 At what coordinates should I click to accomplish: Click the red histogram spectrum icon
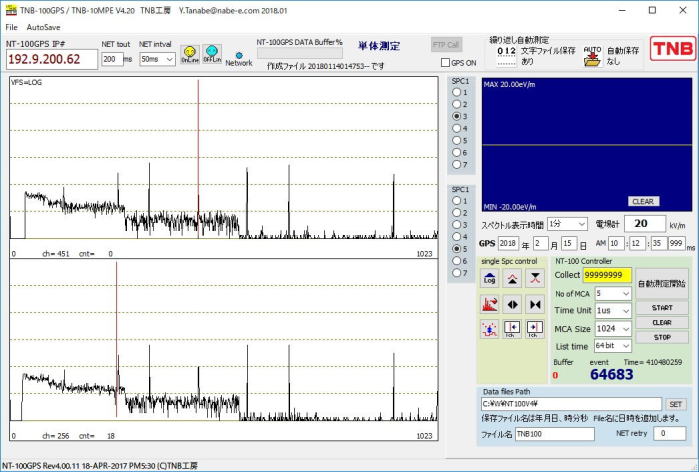pos(489,304)
